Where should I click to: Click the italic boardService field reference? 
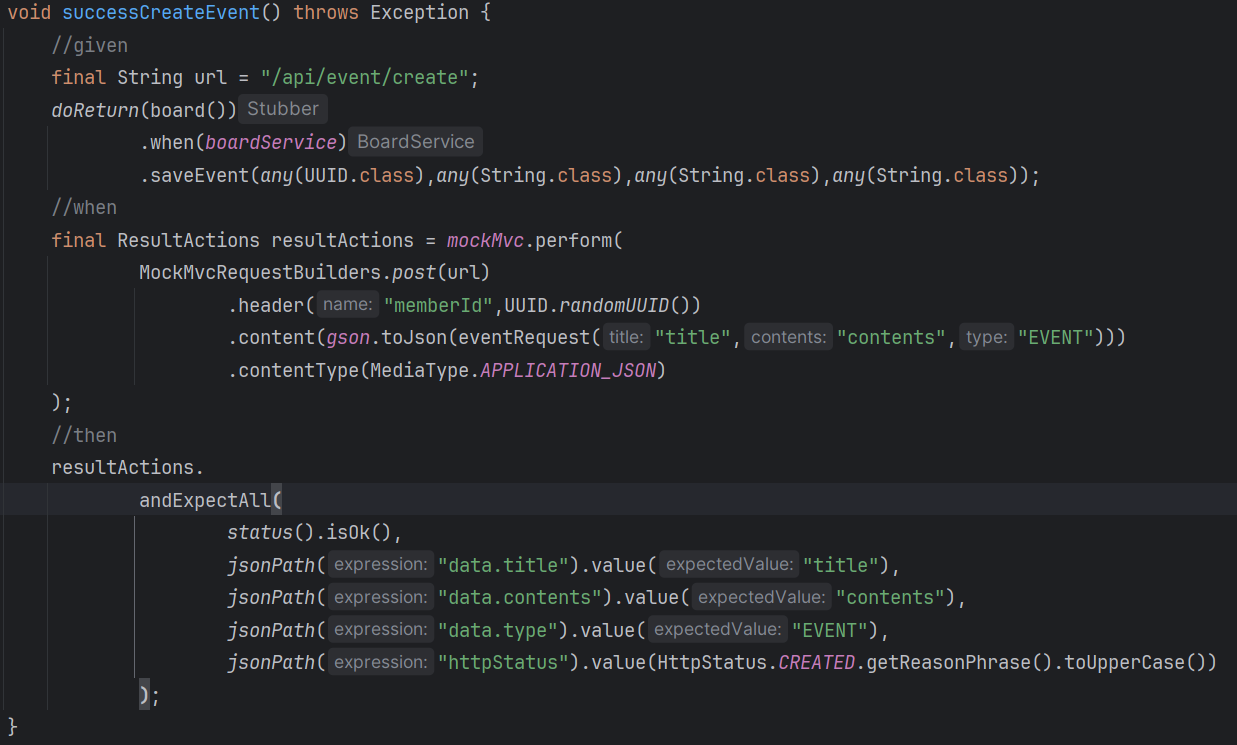[x=271, y=142]
